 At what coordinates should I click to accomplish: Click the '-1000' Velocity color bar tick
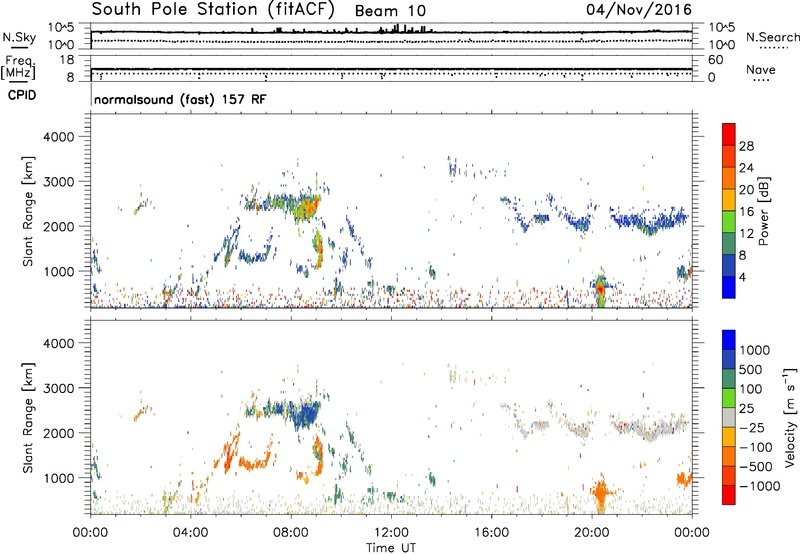[759, 486]
